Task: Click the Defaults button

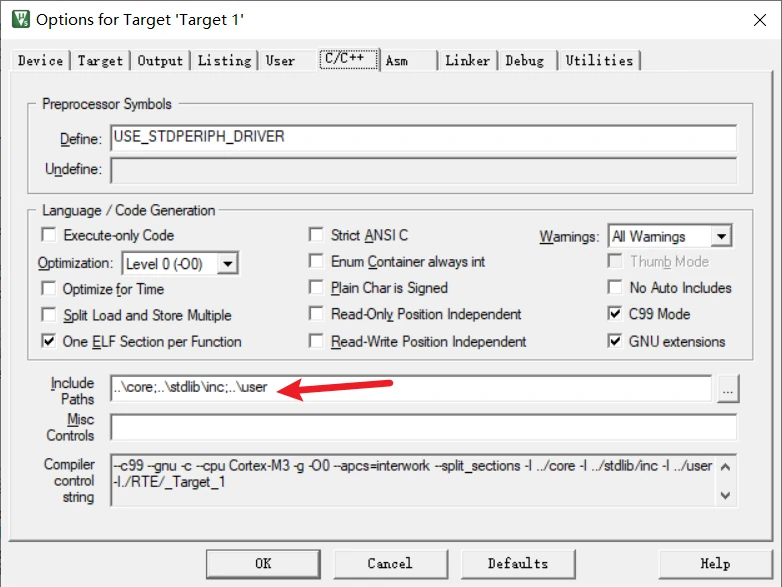Action: (518, 564)
